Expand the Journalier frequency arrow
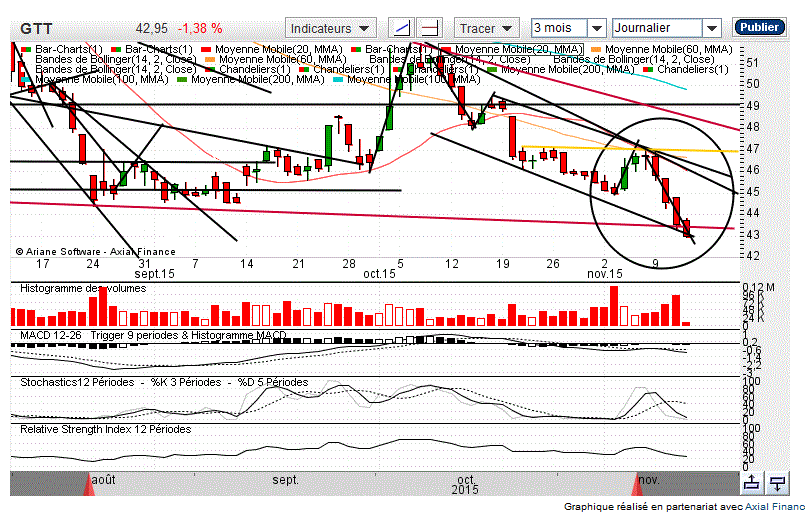 click(712, 28)
